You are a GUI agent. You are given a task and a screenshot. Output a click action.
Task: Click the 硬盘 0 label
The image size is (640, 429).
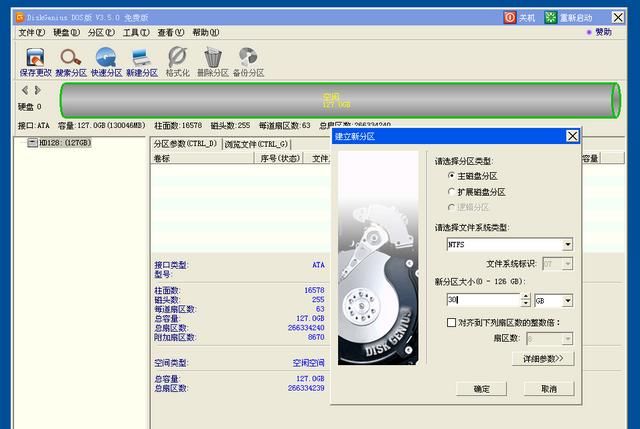tap(30, 107)
